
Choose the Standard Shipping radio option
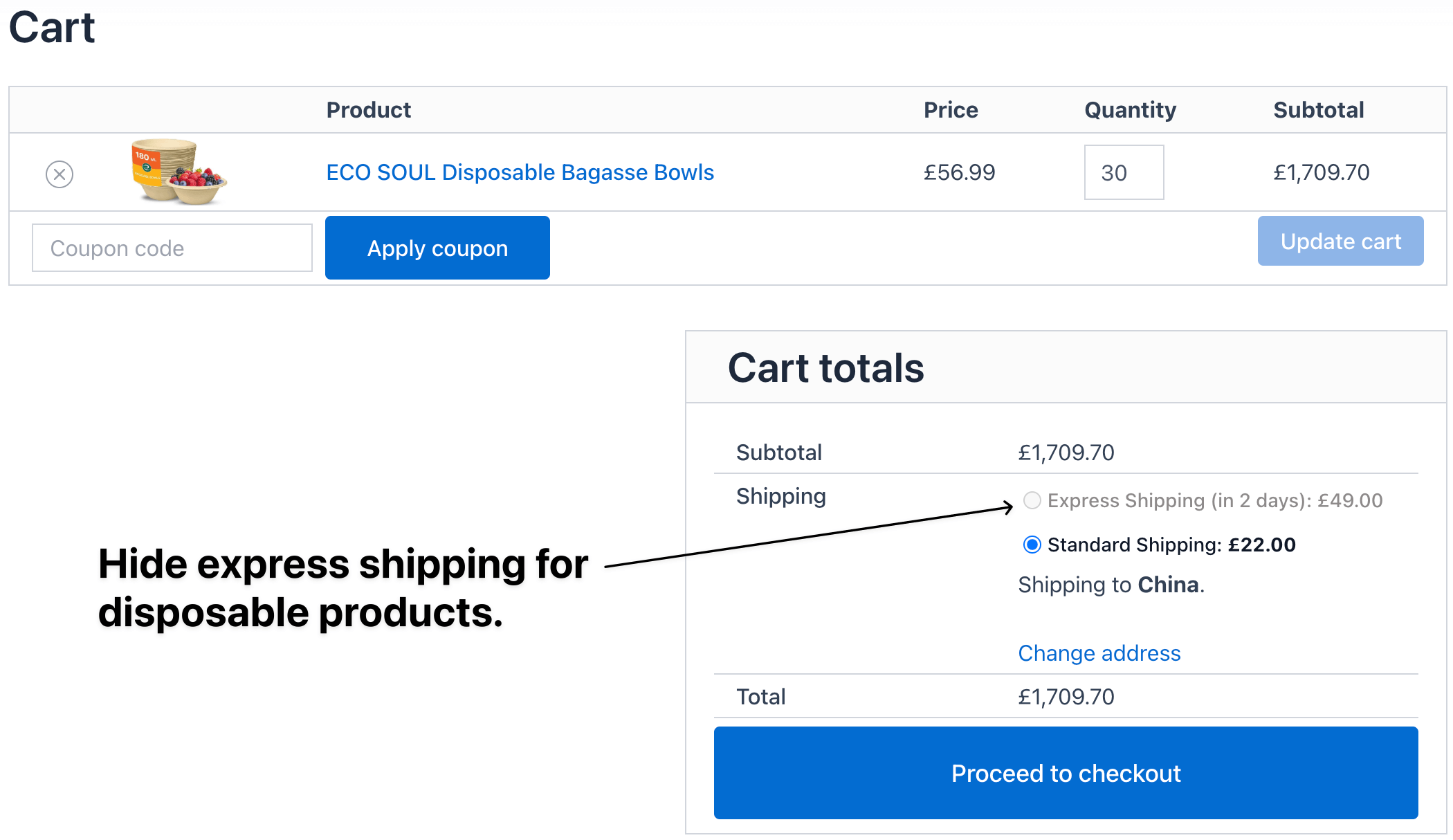(1032, 545)
